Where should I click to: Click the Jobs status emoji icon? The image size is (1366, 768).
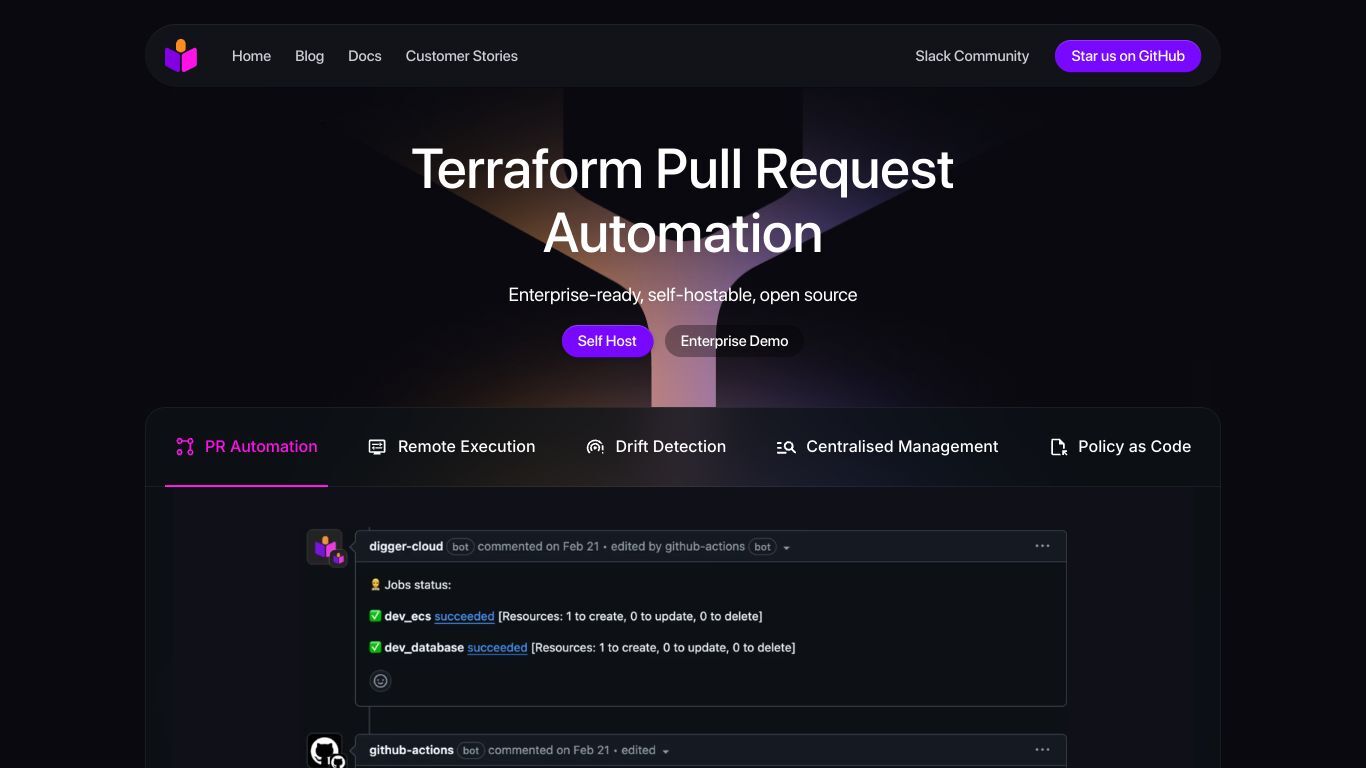tap(375, 584)
